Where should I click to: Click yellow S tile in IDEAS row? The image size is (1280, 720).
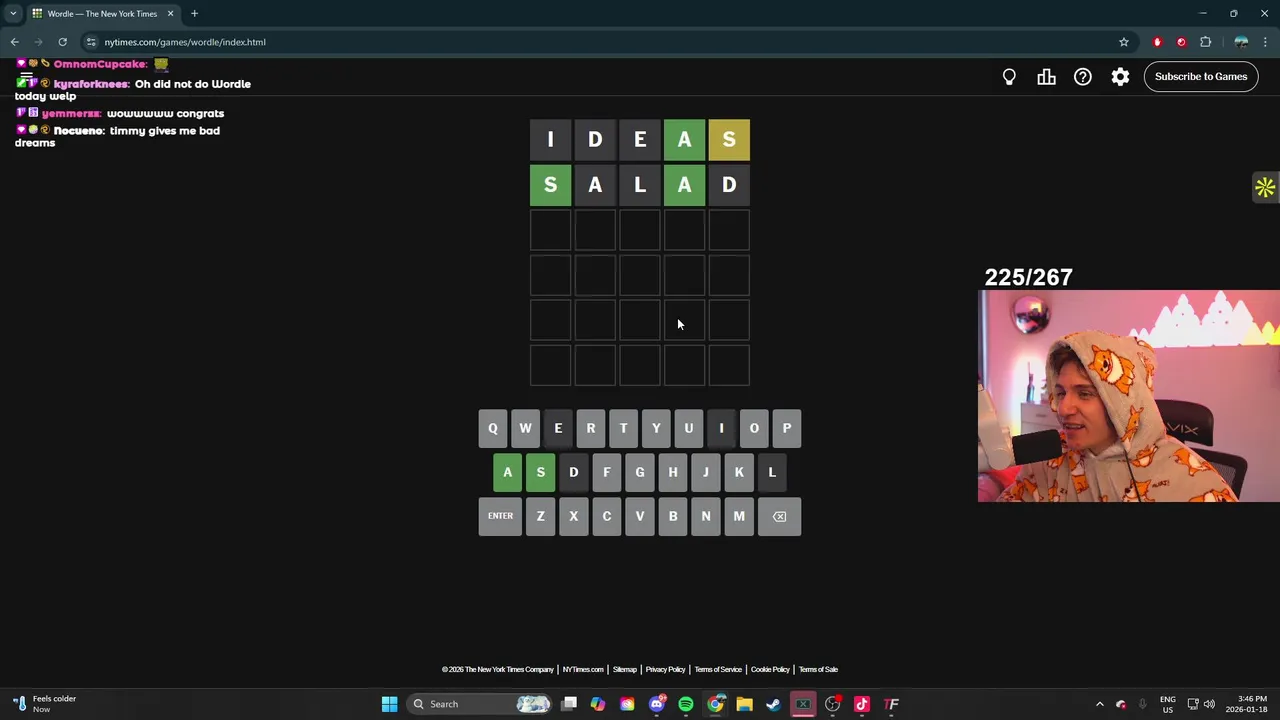point(729,140)
